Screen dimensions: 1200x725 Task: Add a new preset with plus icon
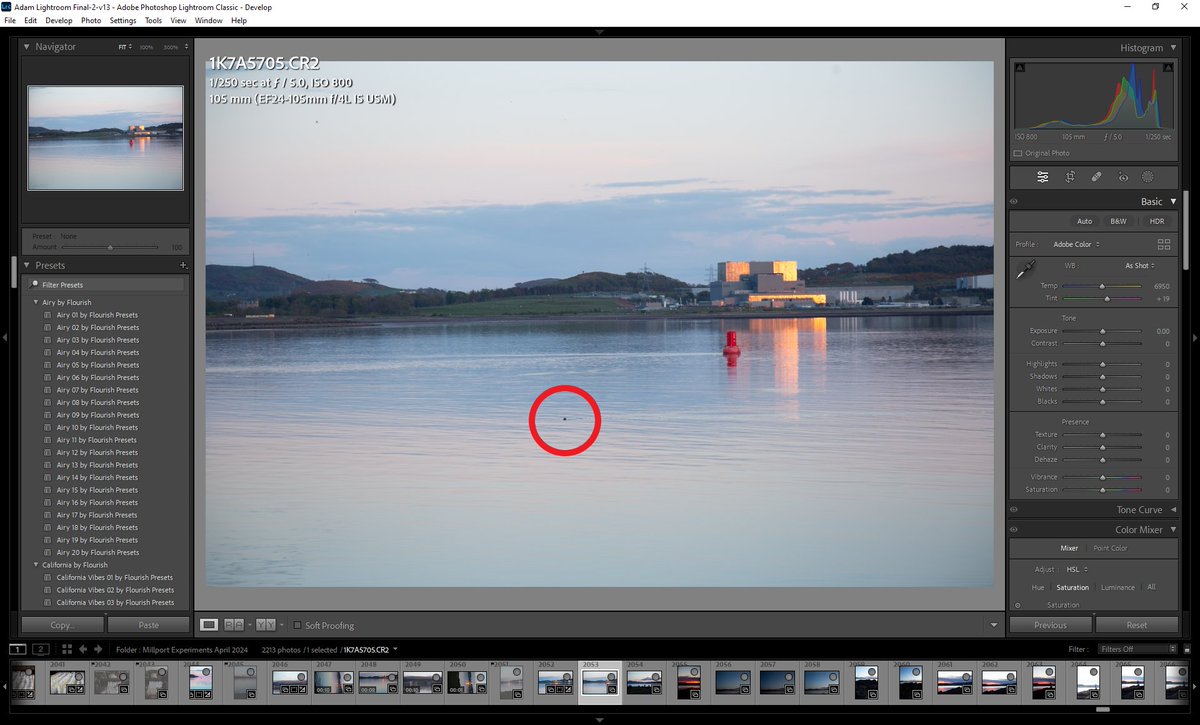pos(183,266)
